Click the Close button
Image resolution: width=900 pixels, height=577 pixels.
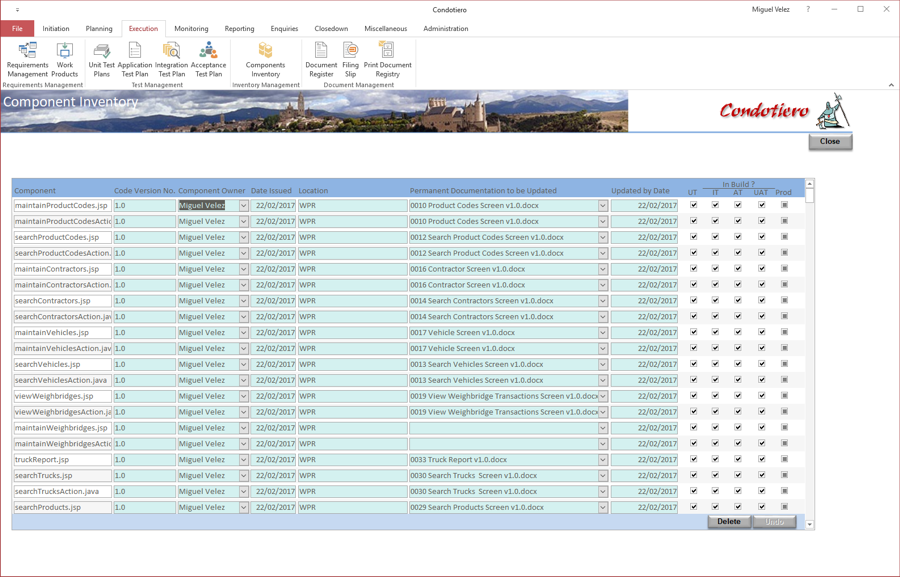[x=830, y=142]
